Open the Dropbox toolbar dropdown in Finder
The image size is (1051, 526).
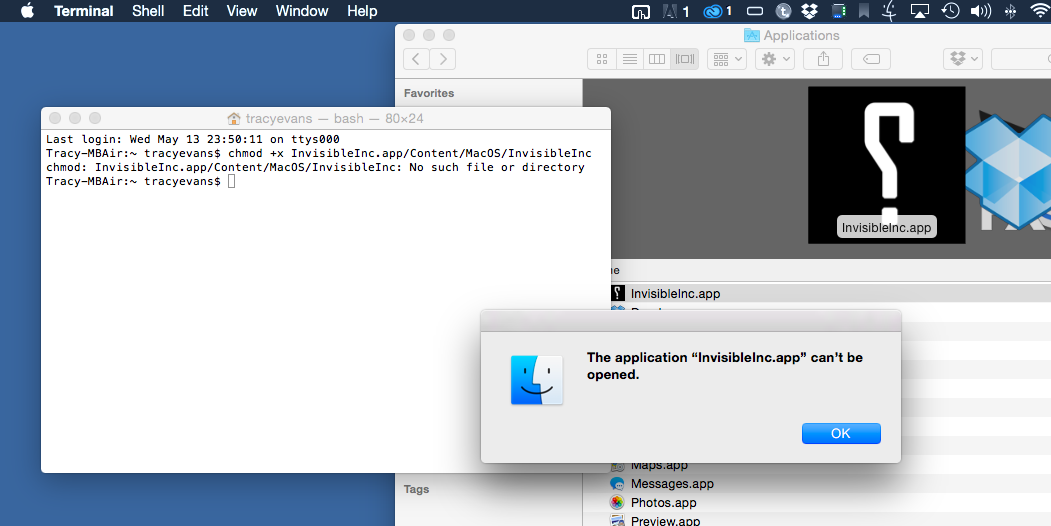[962, 60]
